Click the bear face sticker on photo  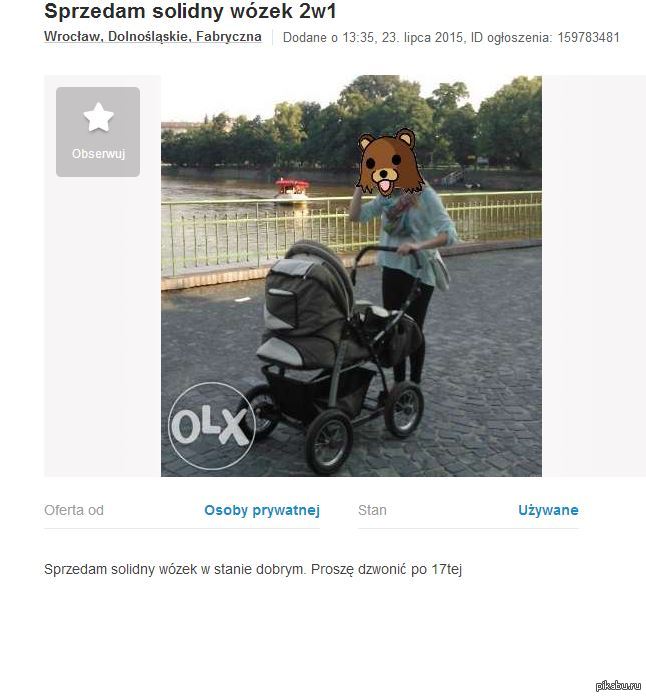coord(390,162)
